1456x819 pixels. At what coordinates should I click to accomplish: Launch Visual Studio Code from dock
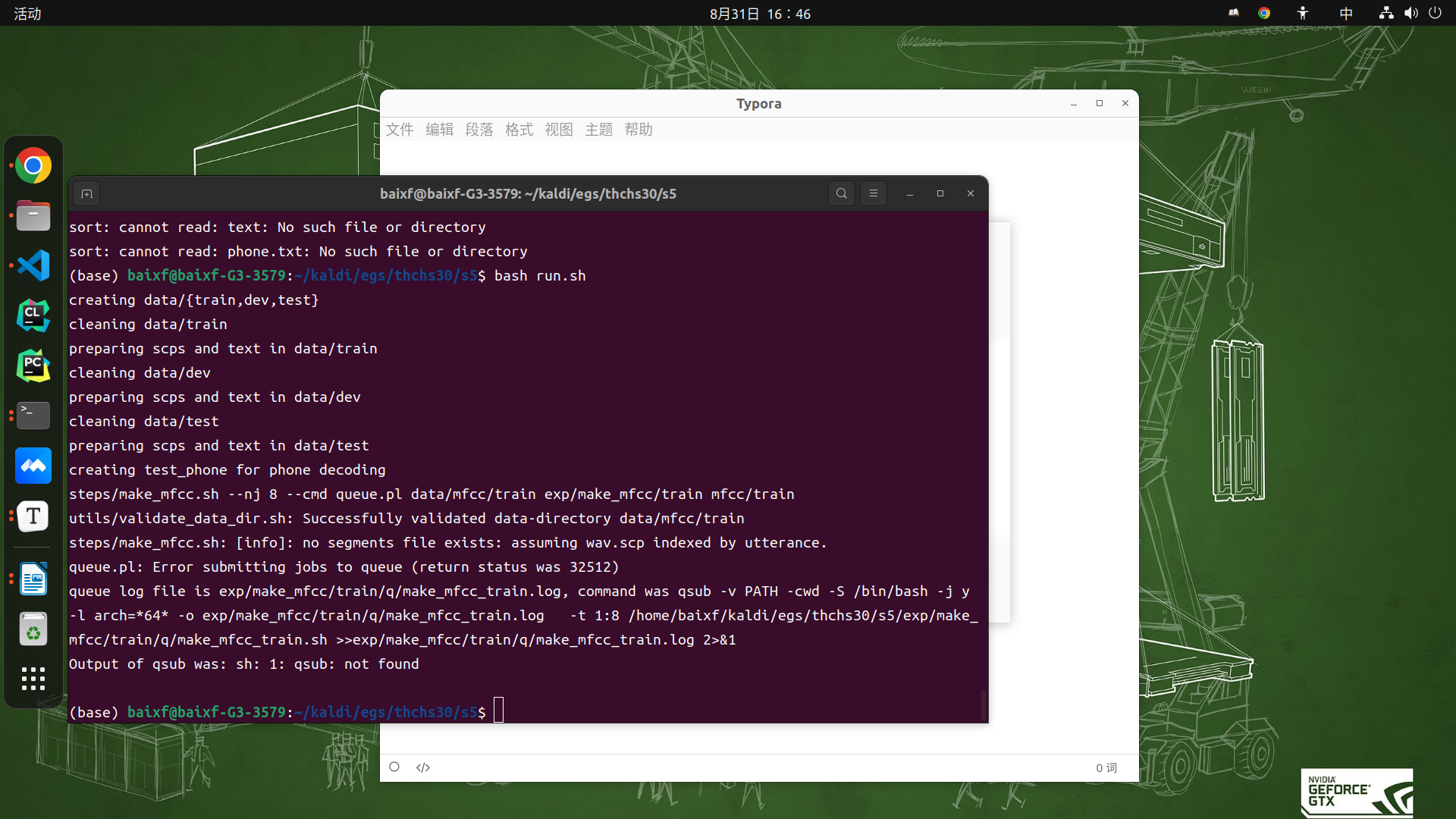(33, 266)
